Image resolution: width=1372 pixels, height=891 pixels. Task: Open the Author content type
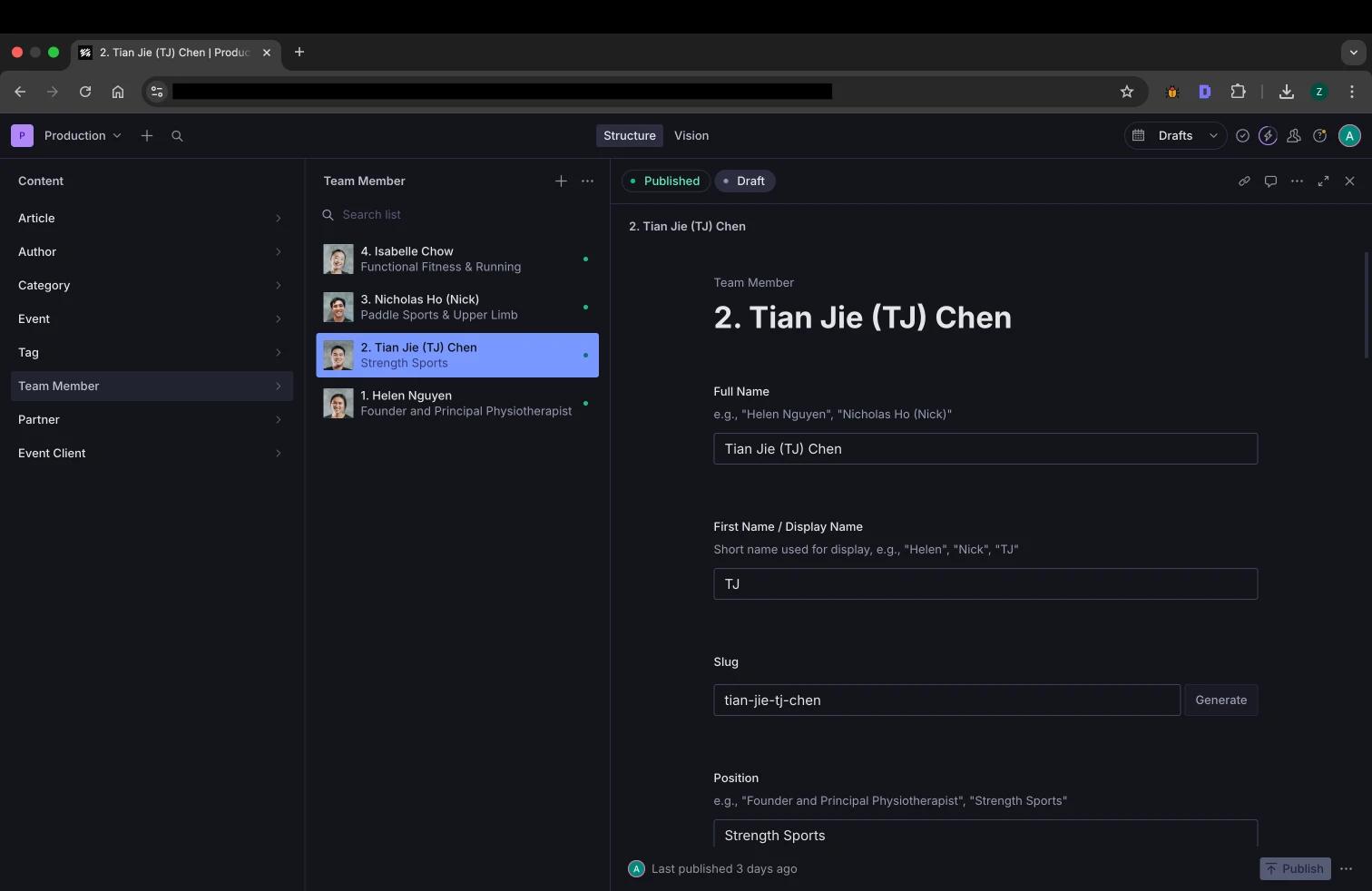coord(151,251)
